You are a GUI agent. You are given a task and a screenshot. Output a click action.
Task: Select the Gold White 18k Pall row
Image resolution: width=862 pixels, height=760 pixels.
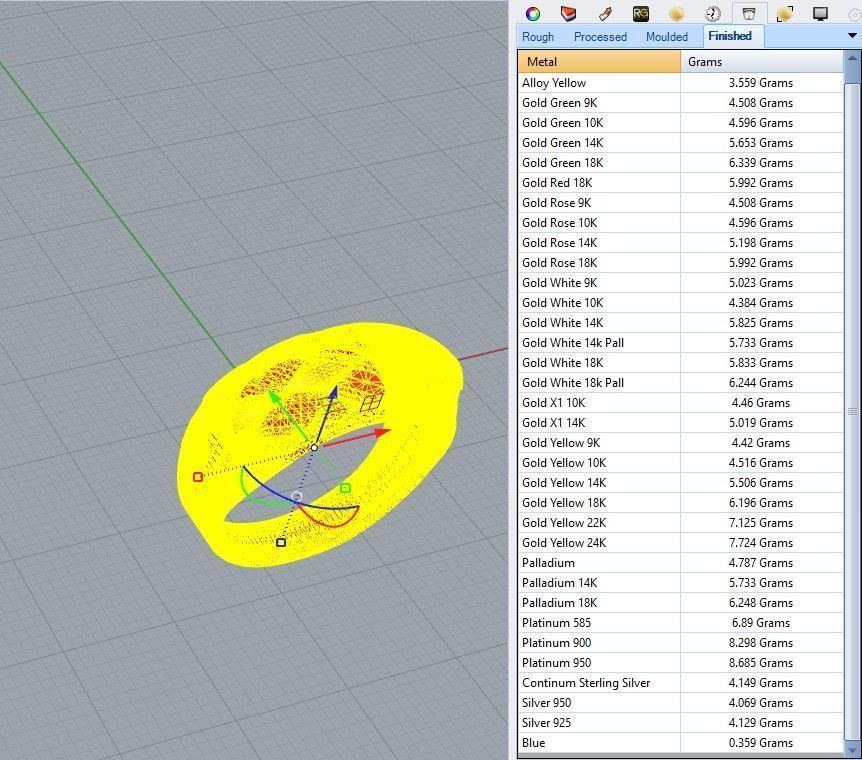tap(680, 383)
